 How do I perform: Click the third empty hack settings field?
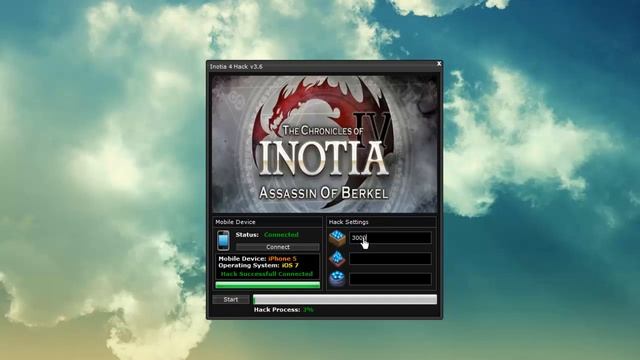pos(390,279)
